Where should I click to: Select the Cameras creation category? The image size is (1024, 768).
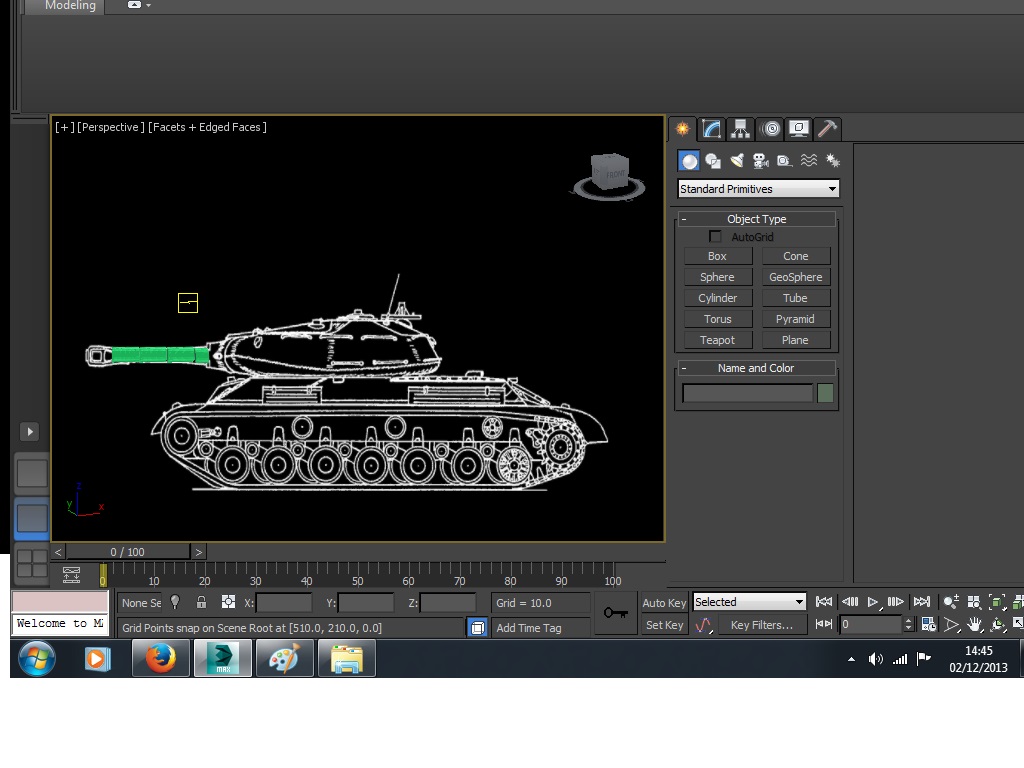click(x=762, y=161)
